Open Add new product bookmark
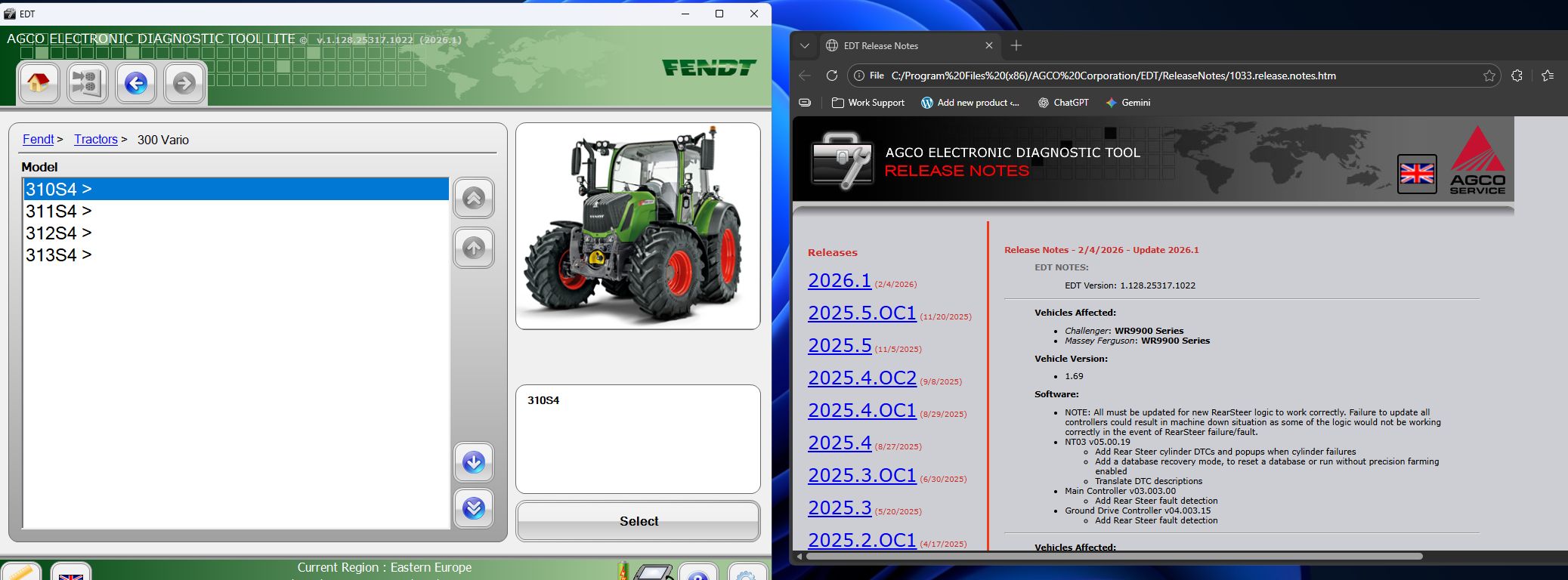Screen dimensions: 1568x580 (x=970, y=103)
